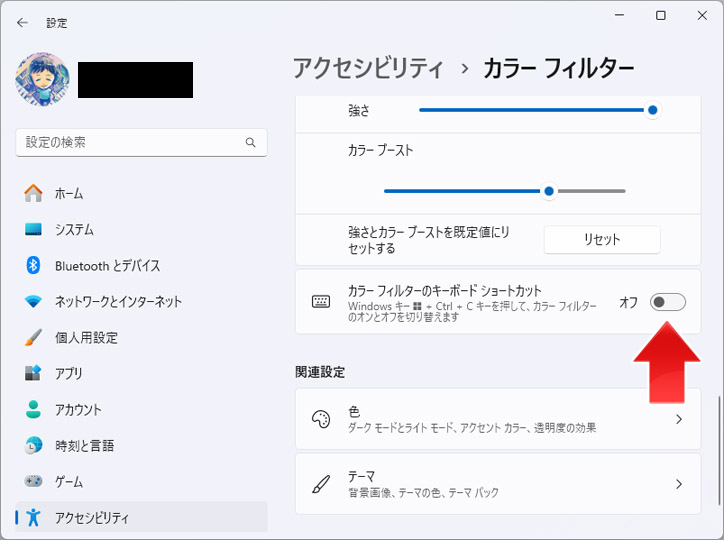Click the システム monitor icon
Viewport: 724px width, 540px height.
(33, 229)
